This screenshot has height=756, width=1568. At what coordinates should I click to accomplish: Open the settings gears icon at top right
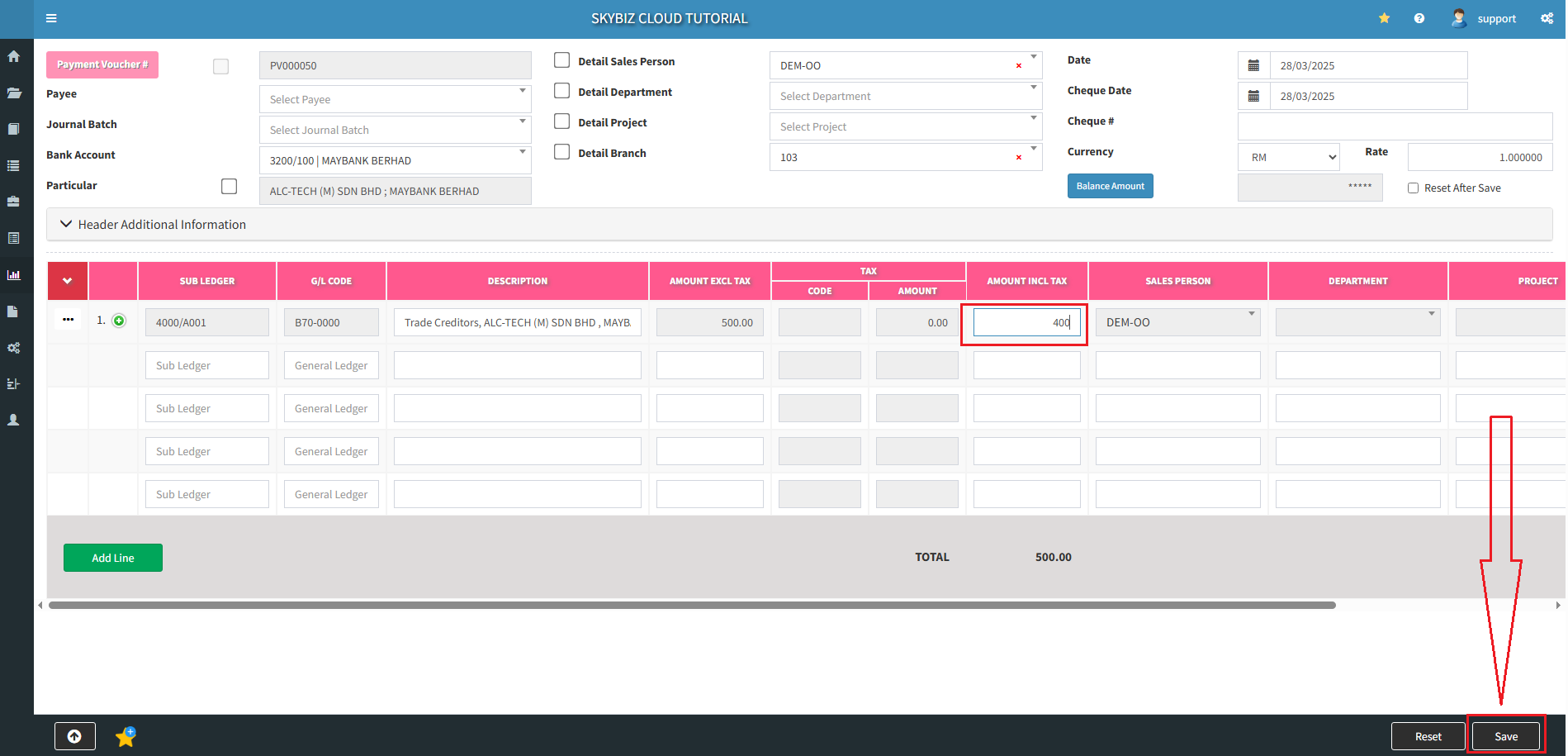[x=1547, y=18]
